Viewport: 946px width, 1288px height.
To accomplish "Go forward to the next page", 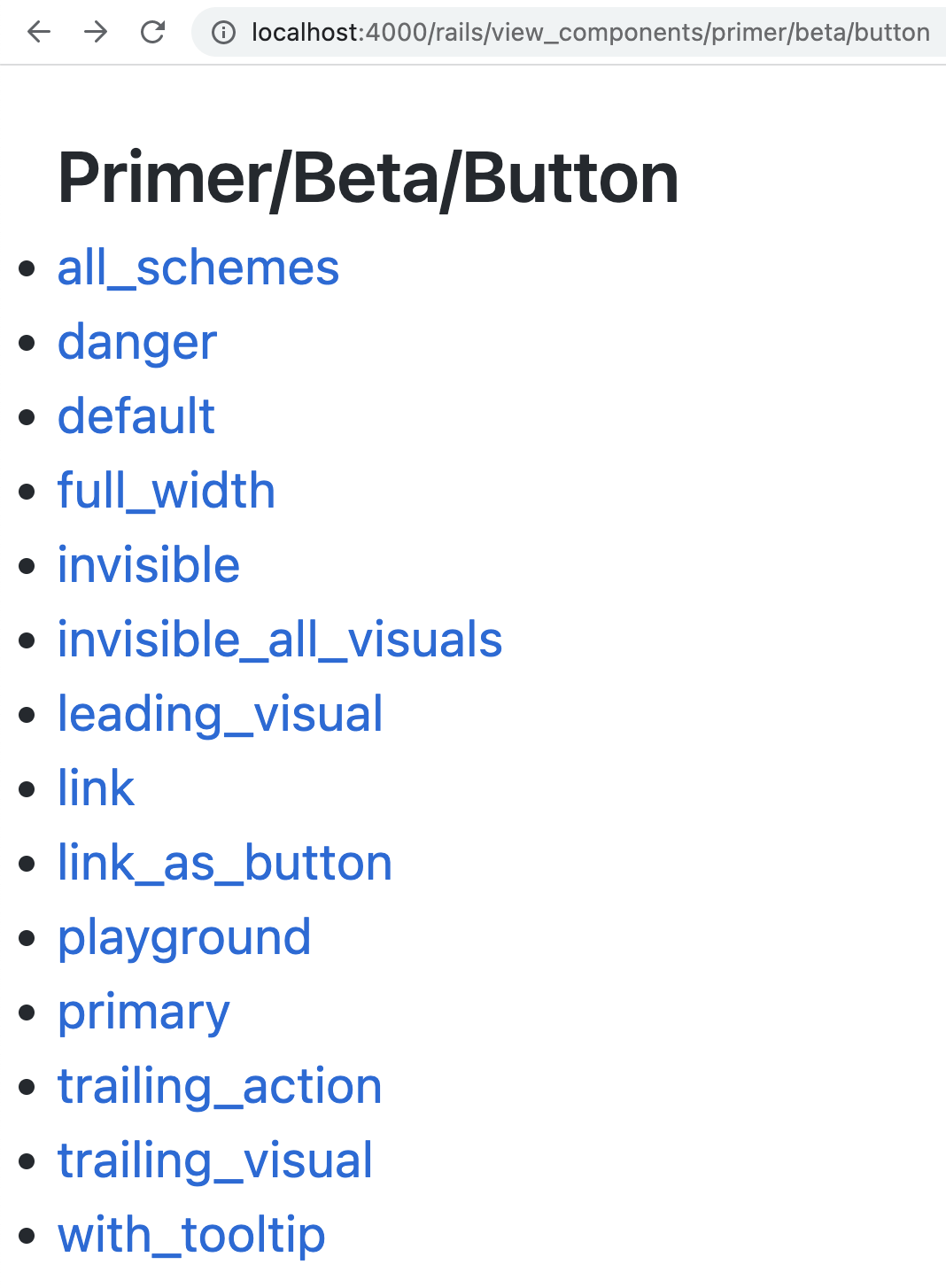I will (96, 33).
